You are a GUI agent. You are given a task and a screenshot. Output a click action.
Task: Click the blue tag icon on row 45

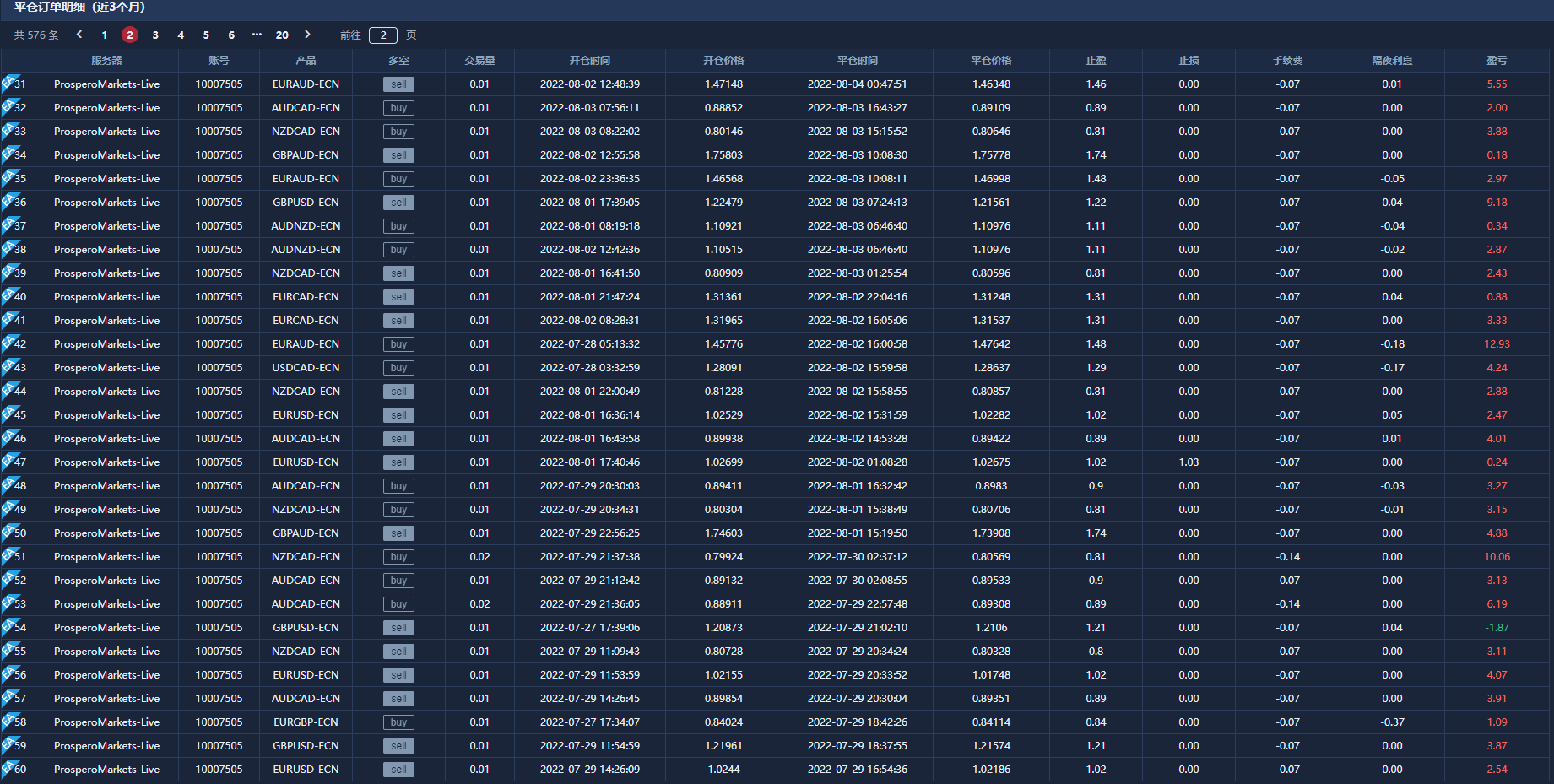[x=10, y=414]
